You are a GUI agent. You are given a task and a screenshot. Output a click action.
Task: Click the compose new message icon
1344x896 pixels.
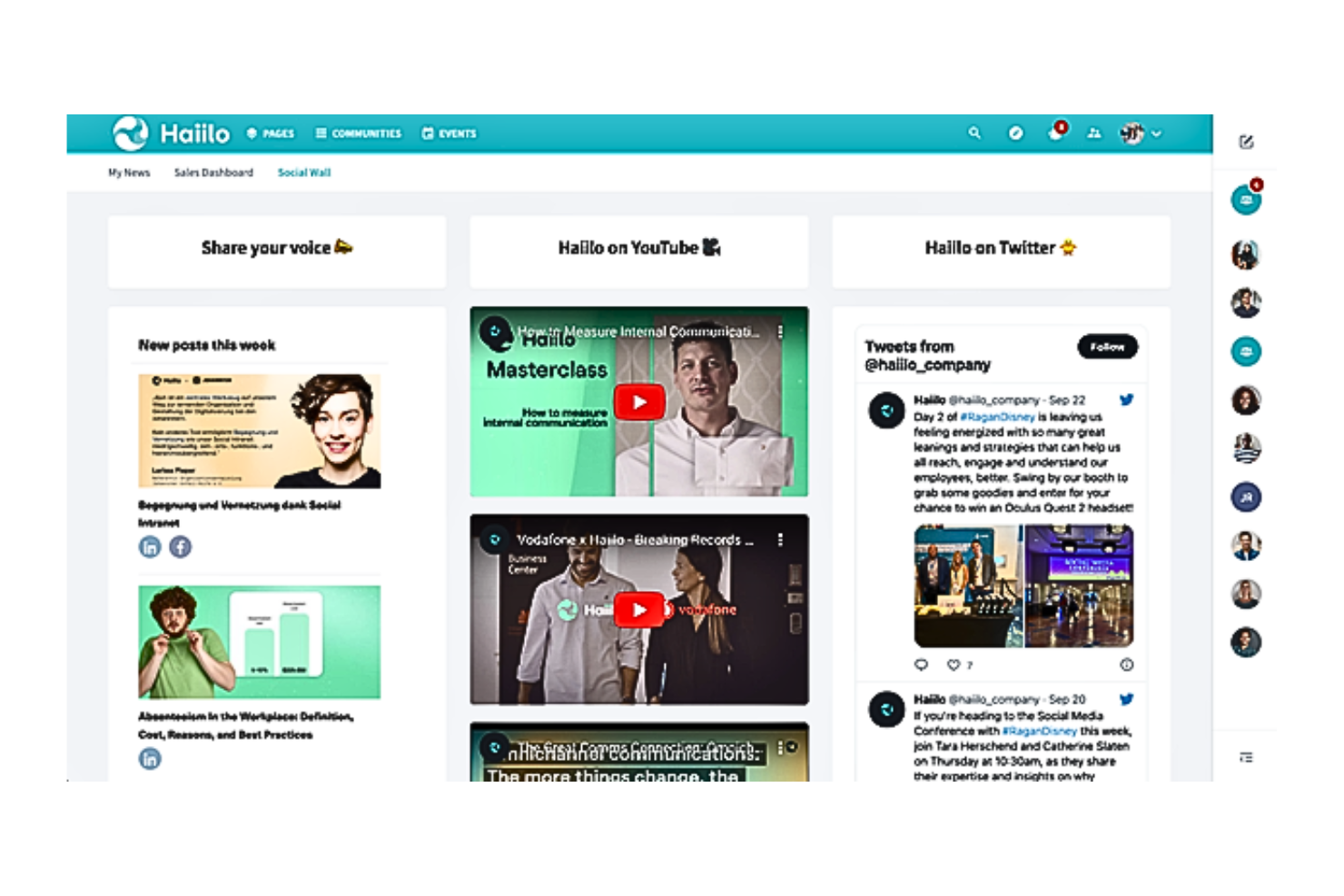click(x=1246, y=142)
